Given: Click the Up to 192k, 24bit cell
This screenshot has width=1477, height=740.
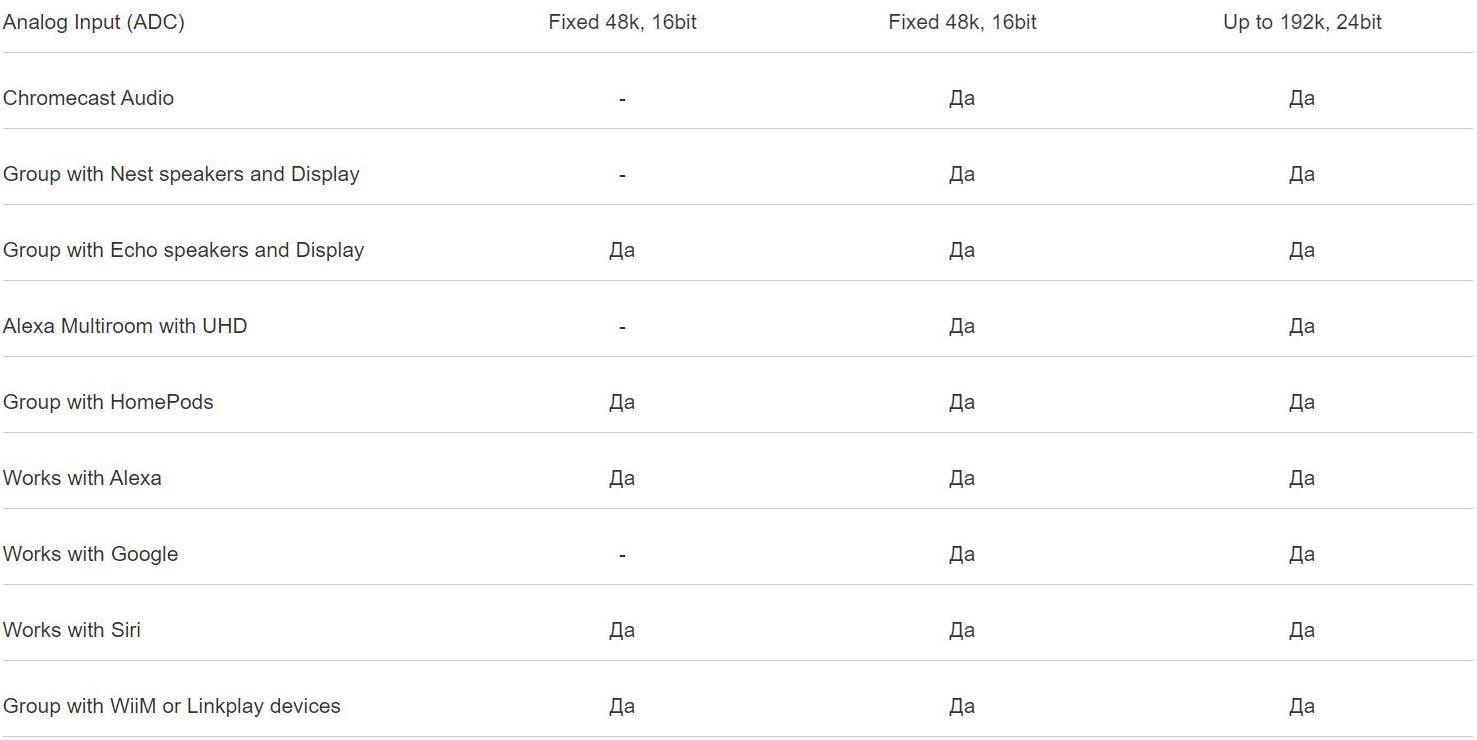Looking at the screenshot, I should pos(1302,22).
